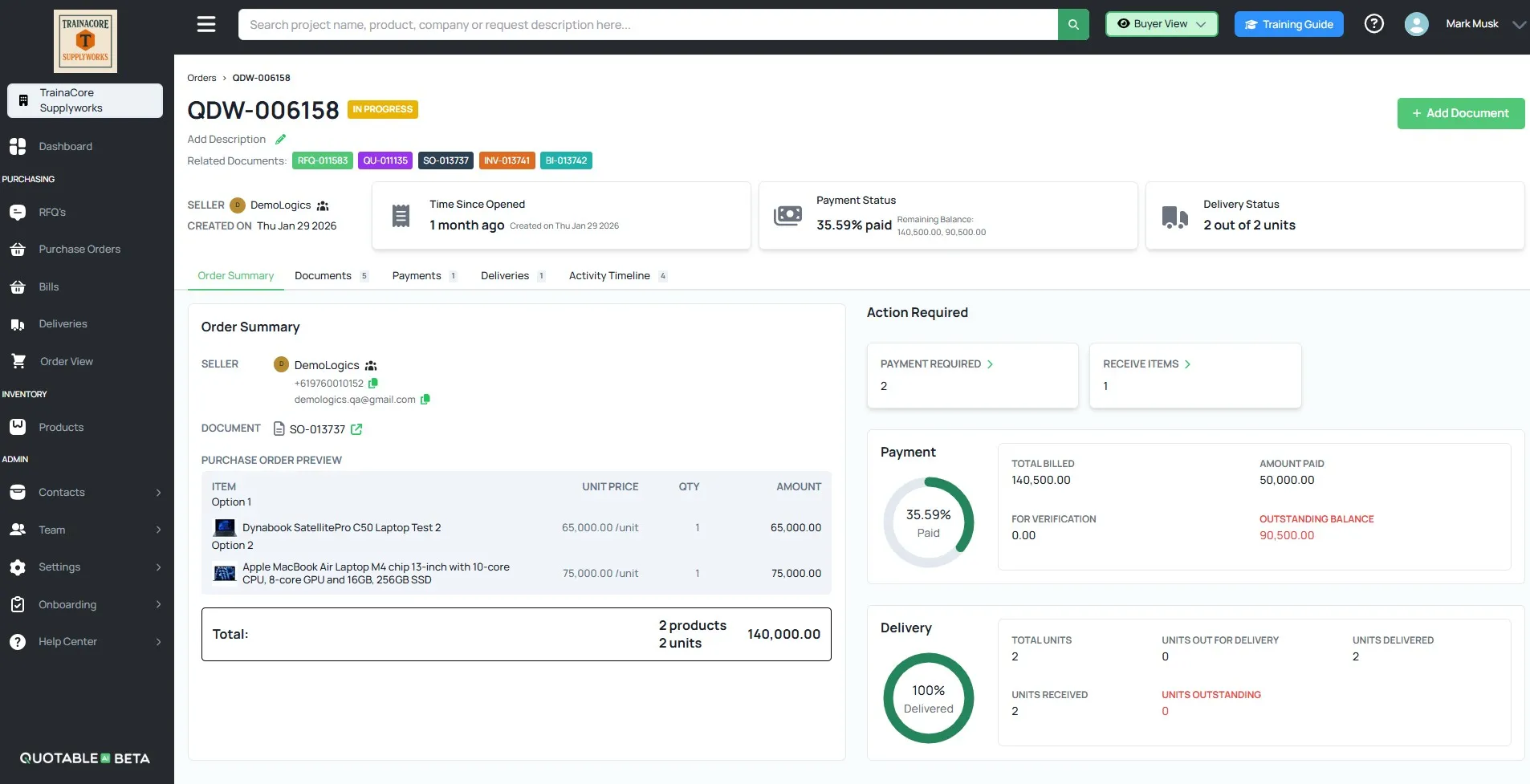The height and width of the screenshot is (784, 1530).
Task: Open the help question mark icon
Action: [x=1374, y=23]
